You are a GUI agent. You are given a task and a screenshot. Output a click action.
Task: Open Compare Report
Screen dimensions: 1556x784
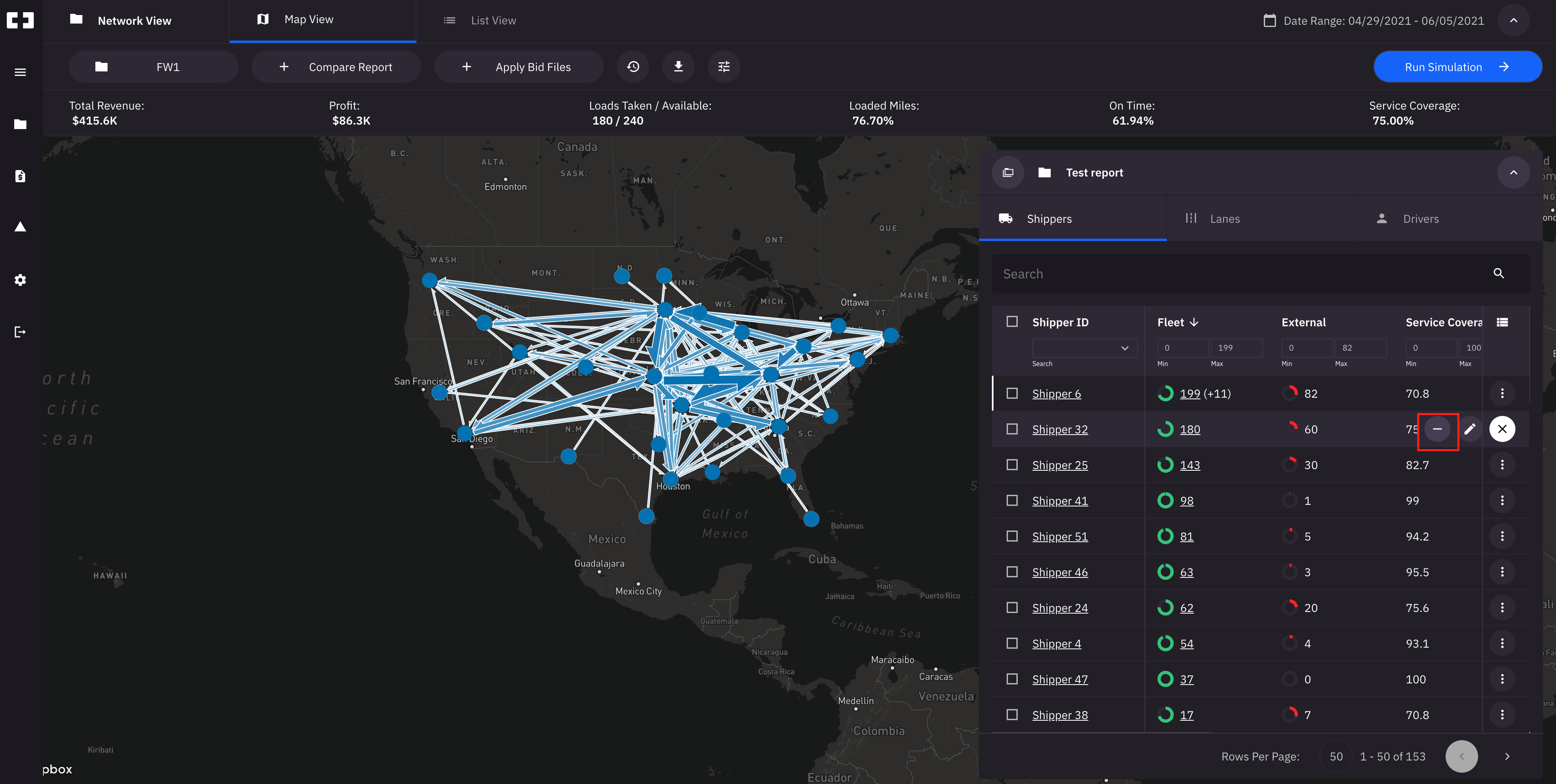tap(336, 67)
